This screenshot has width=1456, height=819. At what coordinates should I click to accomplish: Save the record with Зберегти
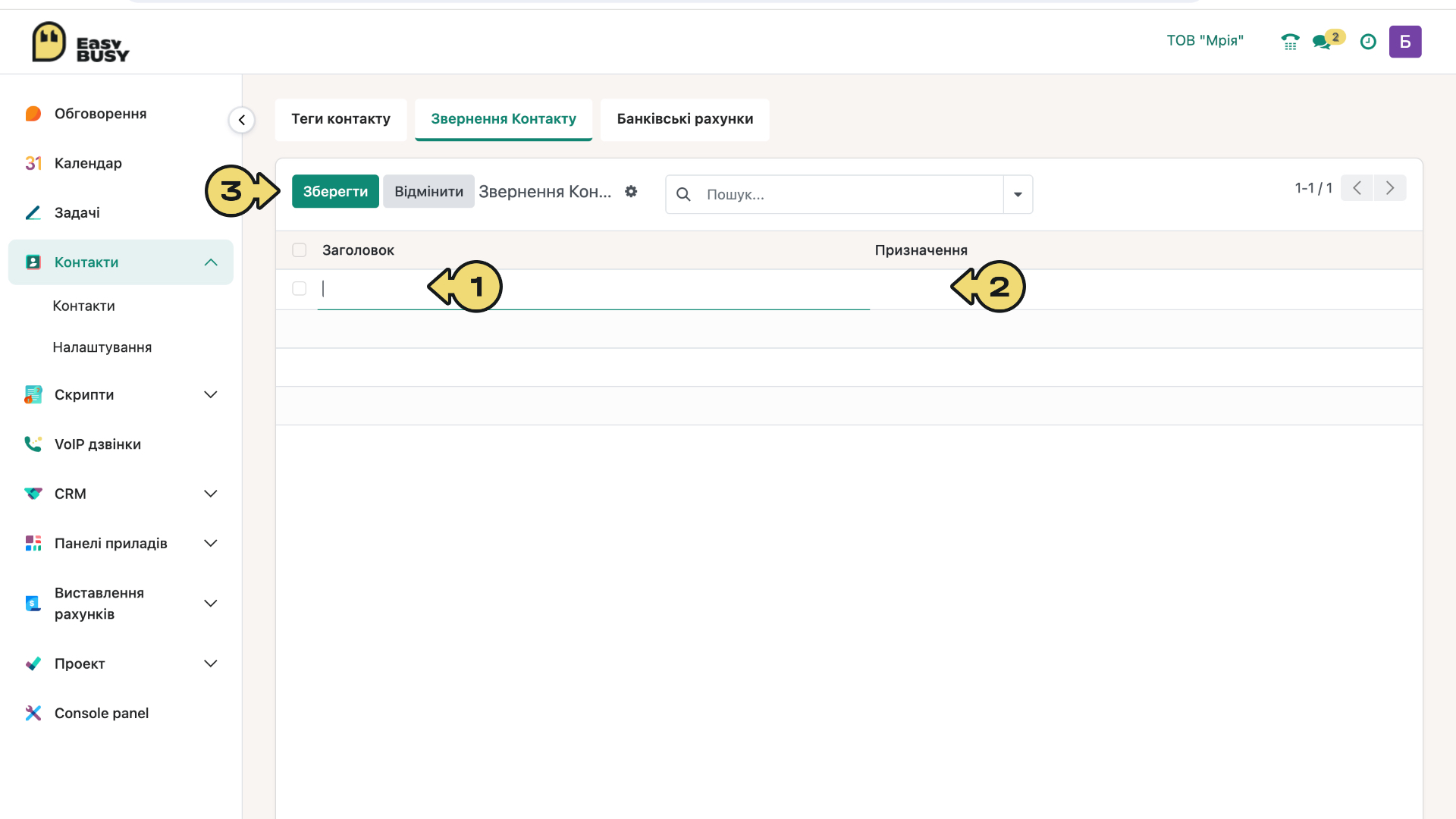(x=335, y=192)
